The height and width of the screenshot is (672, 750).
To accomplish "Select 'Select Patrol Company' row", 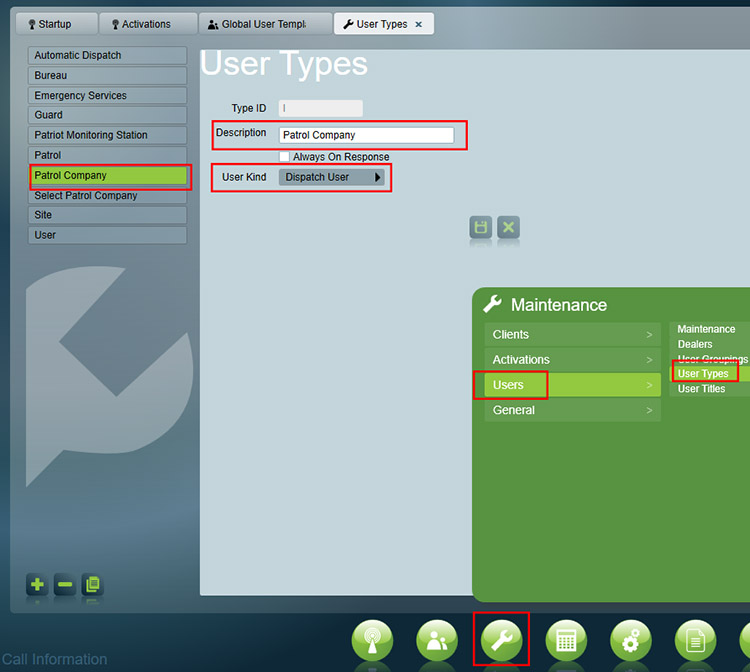I will coord(107,196).
